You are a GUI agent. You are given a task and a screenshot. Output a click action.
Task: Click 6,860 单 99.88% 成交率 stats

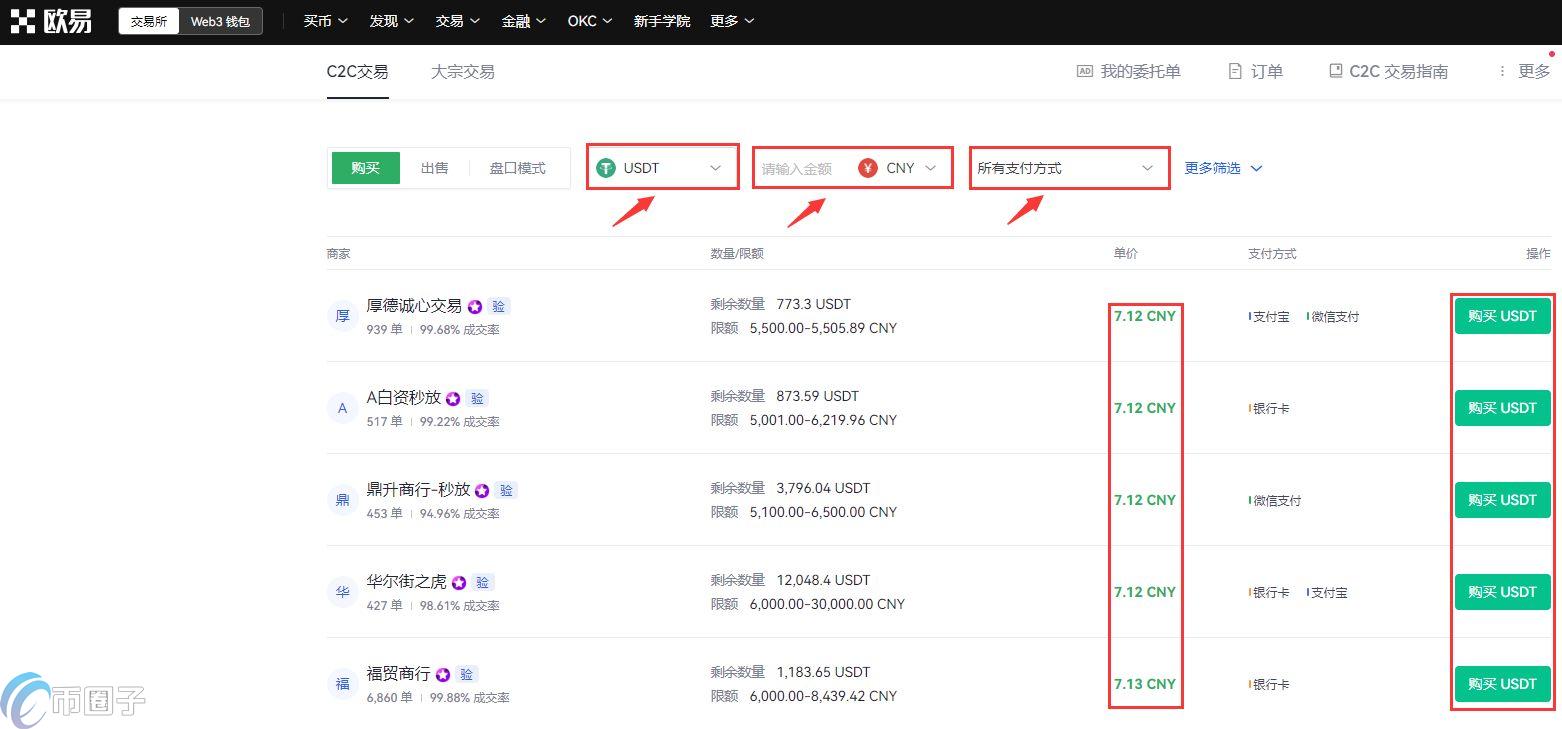(438, 698)
